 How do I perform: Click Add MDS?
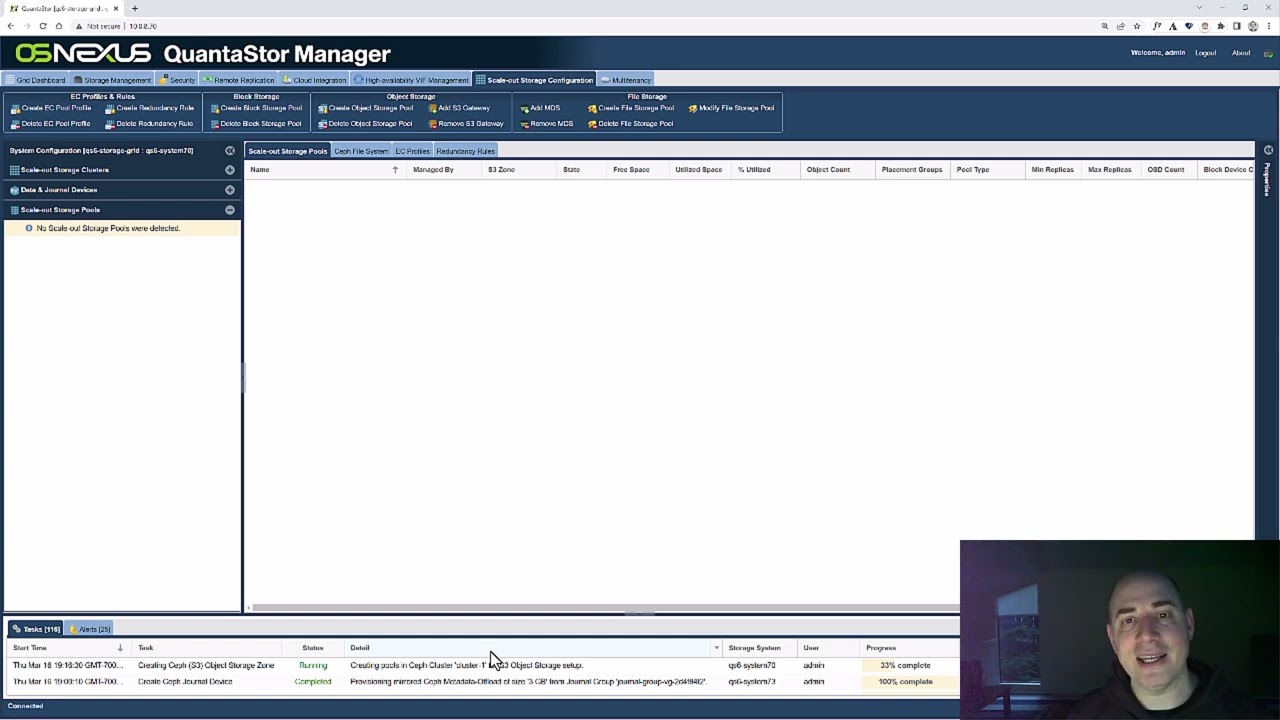540,108
